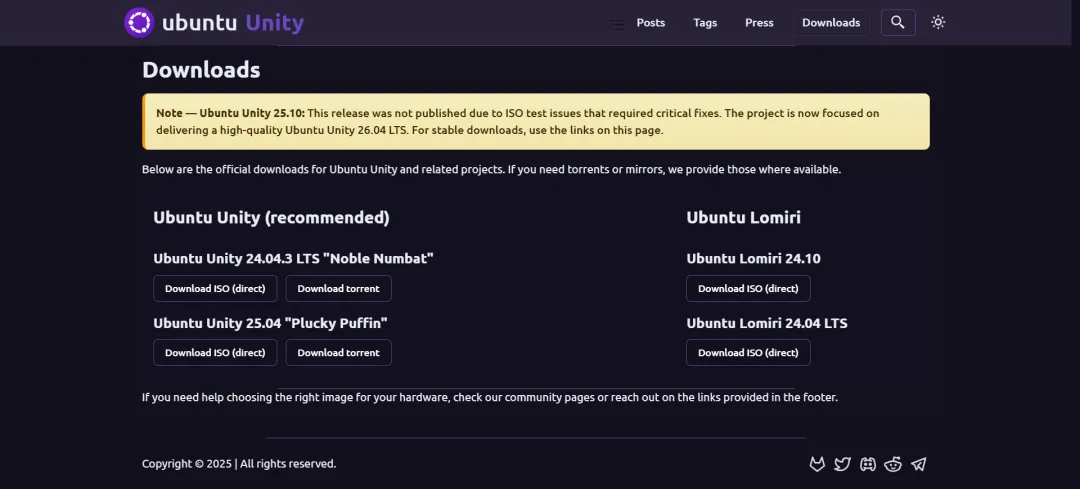1080x489 pixels.
Task: Click the "ubuntu Unity" site title
Action: pyautogui.click(x=233, y=22)
